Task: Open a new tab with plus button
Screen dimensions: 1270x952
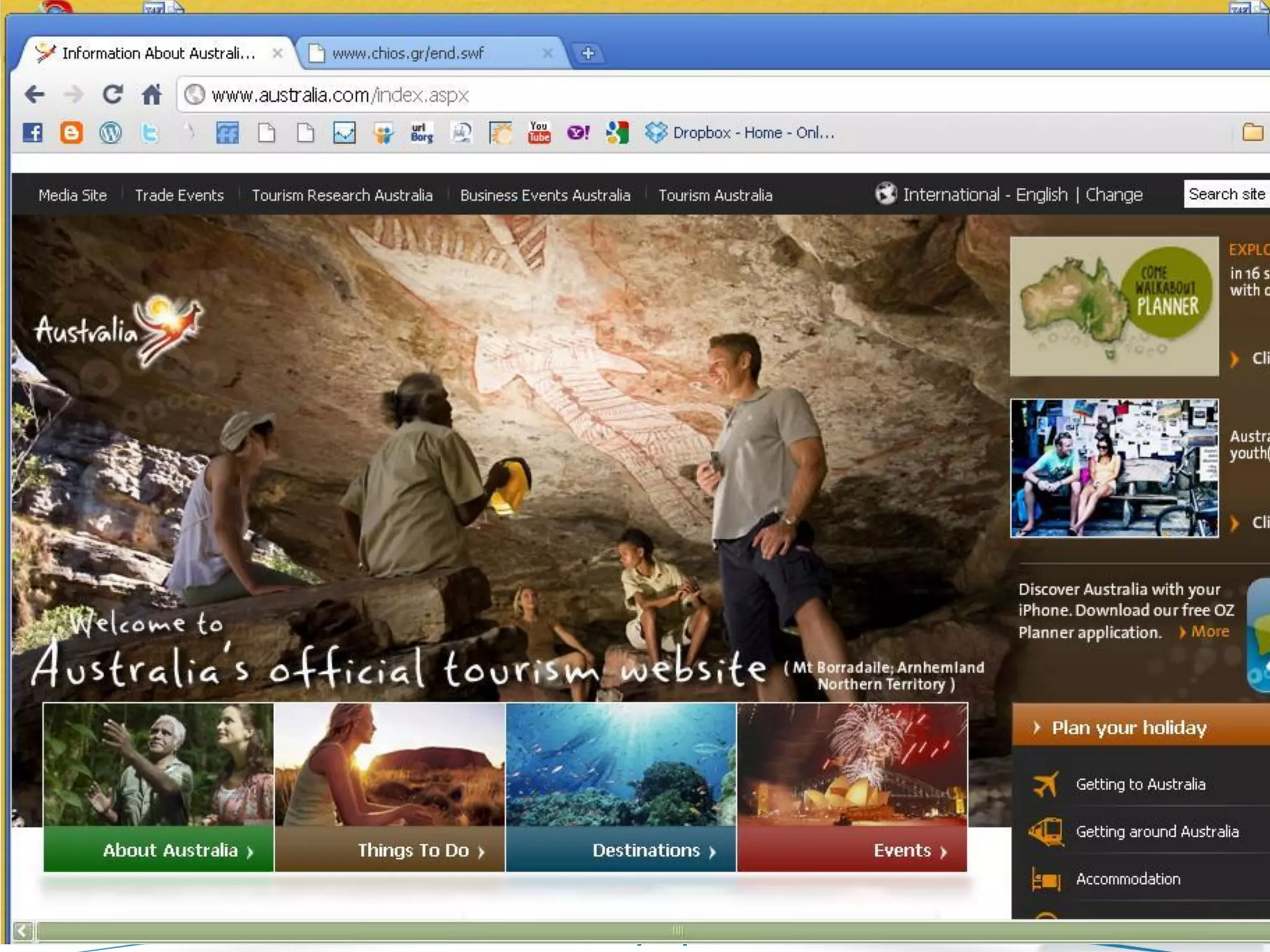Action: click(588, 53)
